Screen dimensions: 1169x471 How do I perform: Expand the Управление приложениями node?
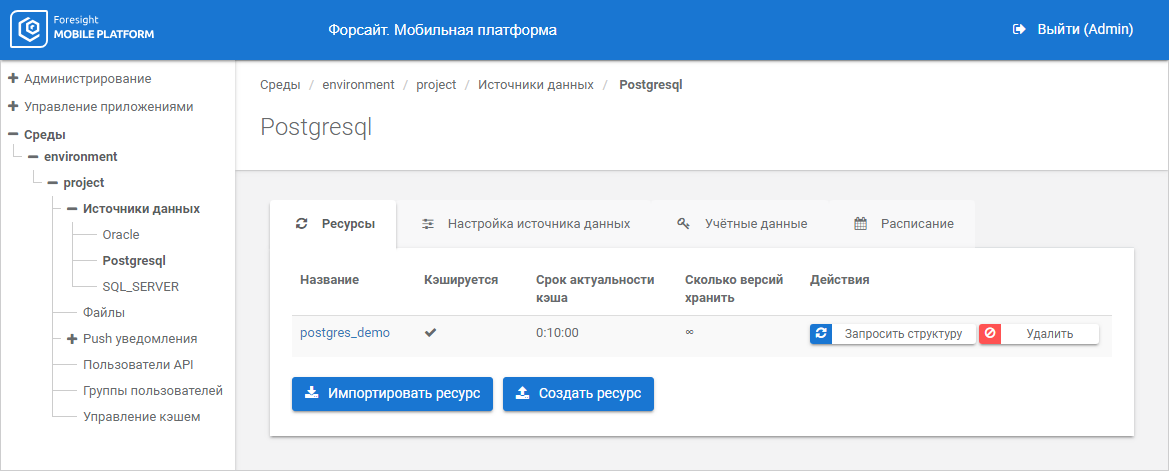pos(13,106)
